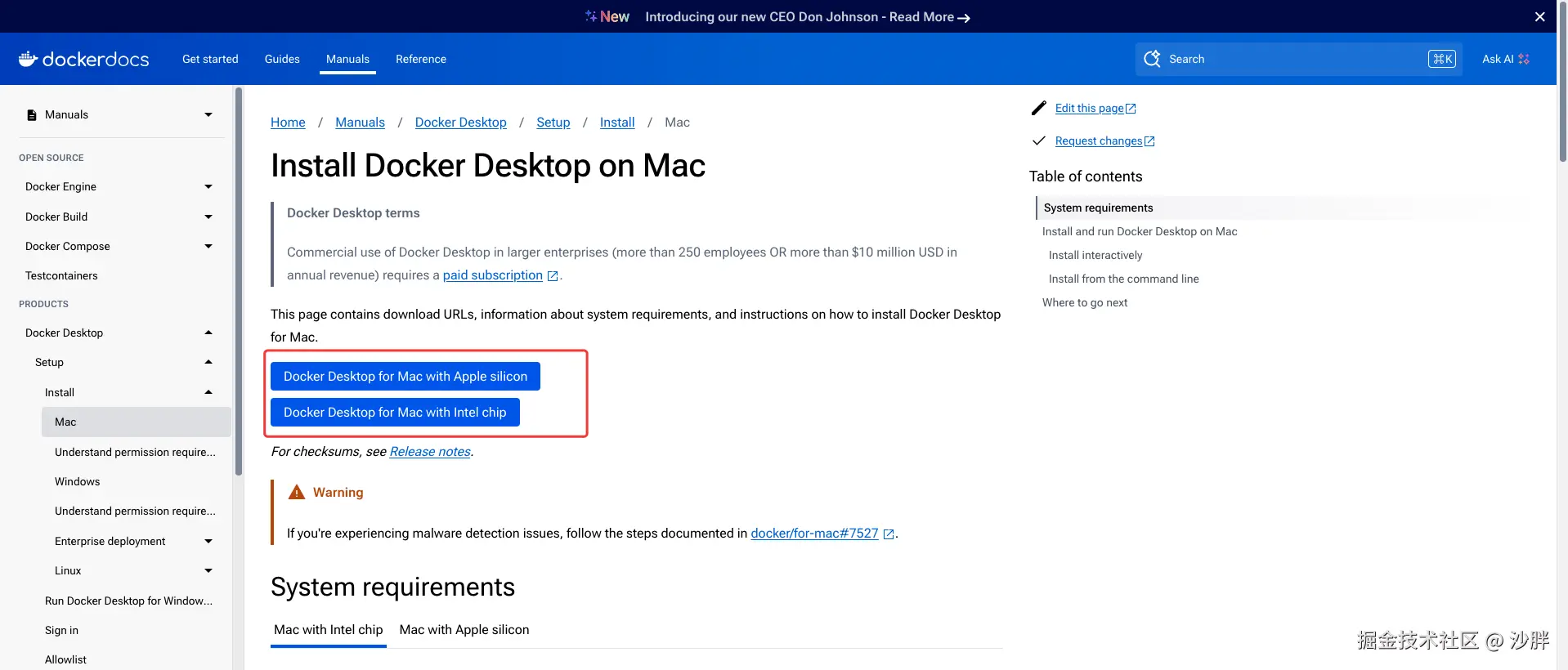Click the pencil icon beside Edit this page

click(1039, 108)
